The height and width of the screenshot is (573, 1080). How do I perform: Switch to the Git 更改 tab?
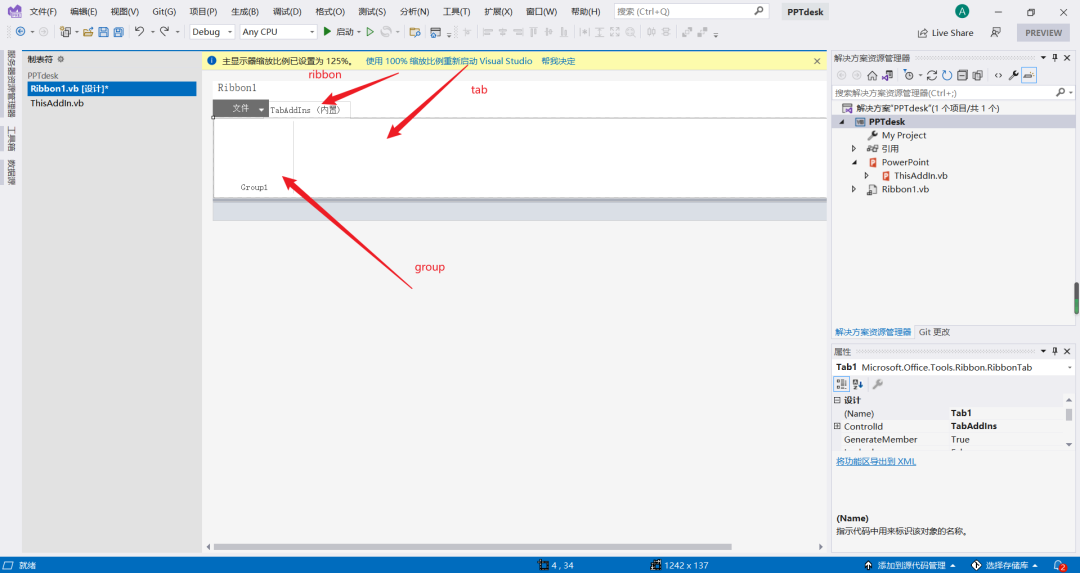point(934,332)
